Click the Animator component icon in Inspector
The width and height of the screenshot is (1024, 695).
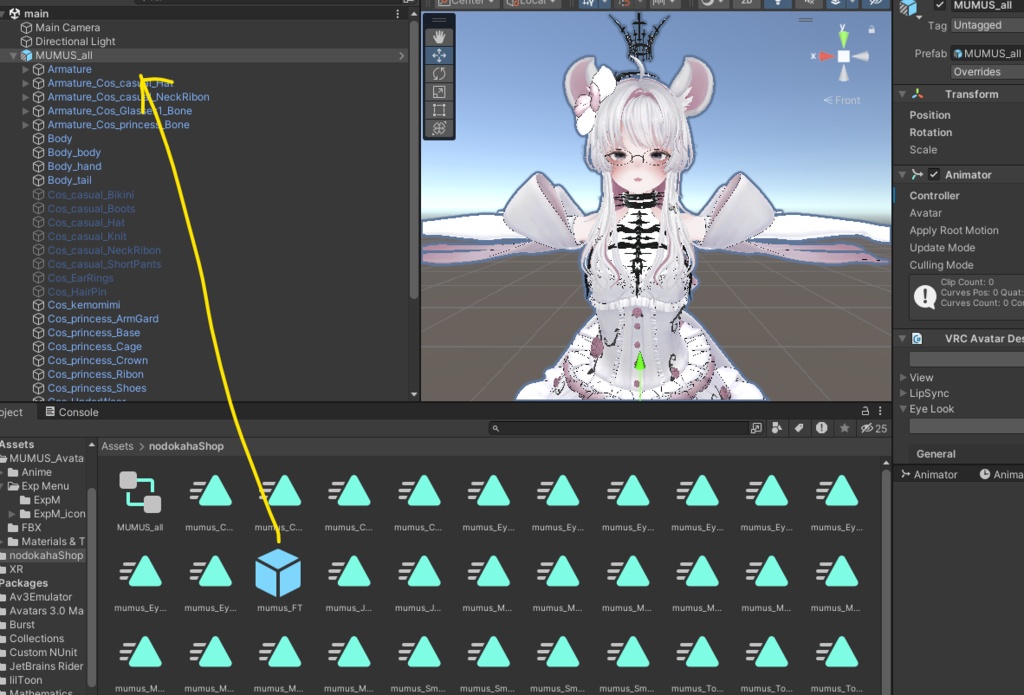[916, 175]
